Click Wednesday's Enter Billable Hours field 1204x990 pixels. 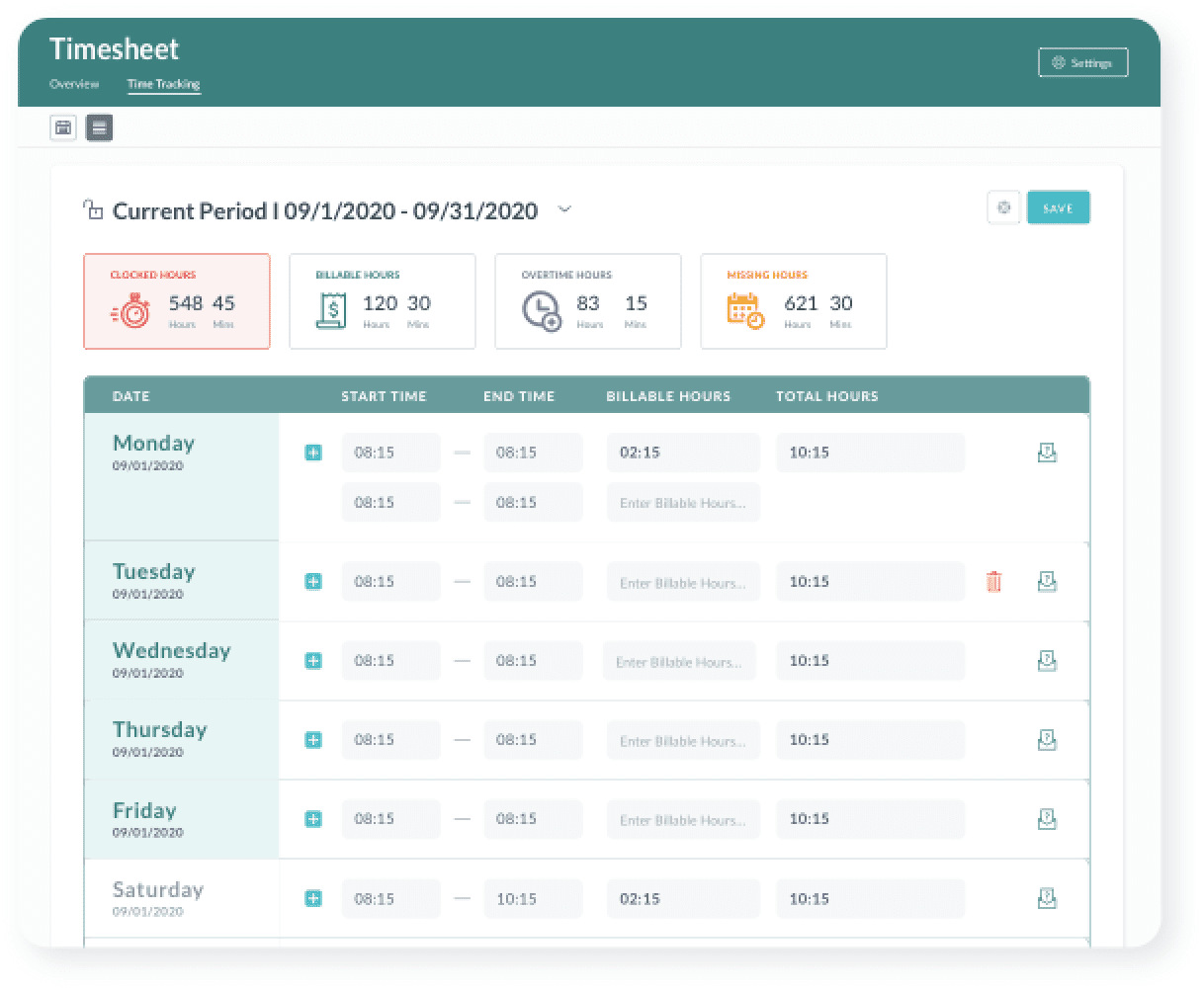tap(679, 660)
